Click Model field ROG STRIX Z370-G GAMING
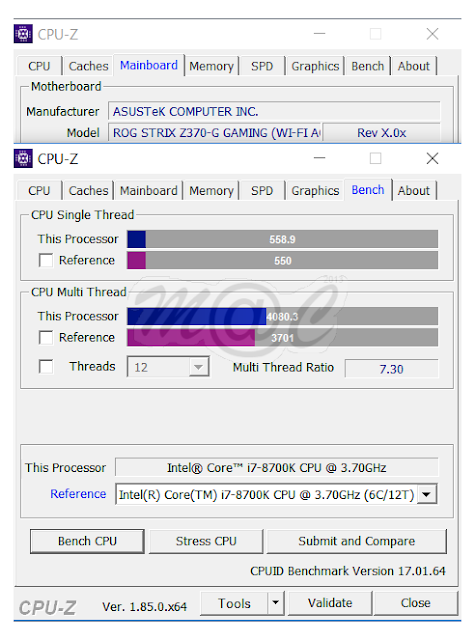This screenshot has width=475, height=640. click(x=215, y=132)
